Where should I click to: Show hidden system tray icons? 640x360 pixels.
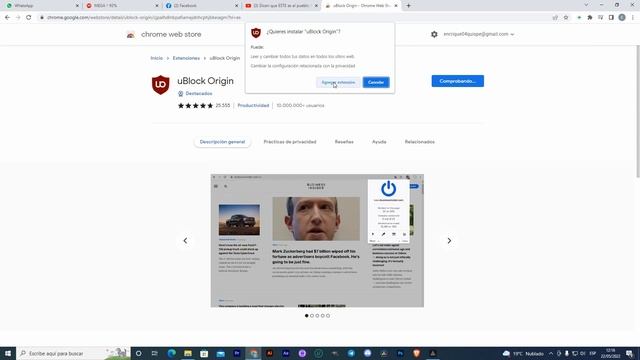click(x=551, y=353)
